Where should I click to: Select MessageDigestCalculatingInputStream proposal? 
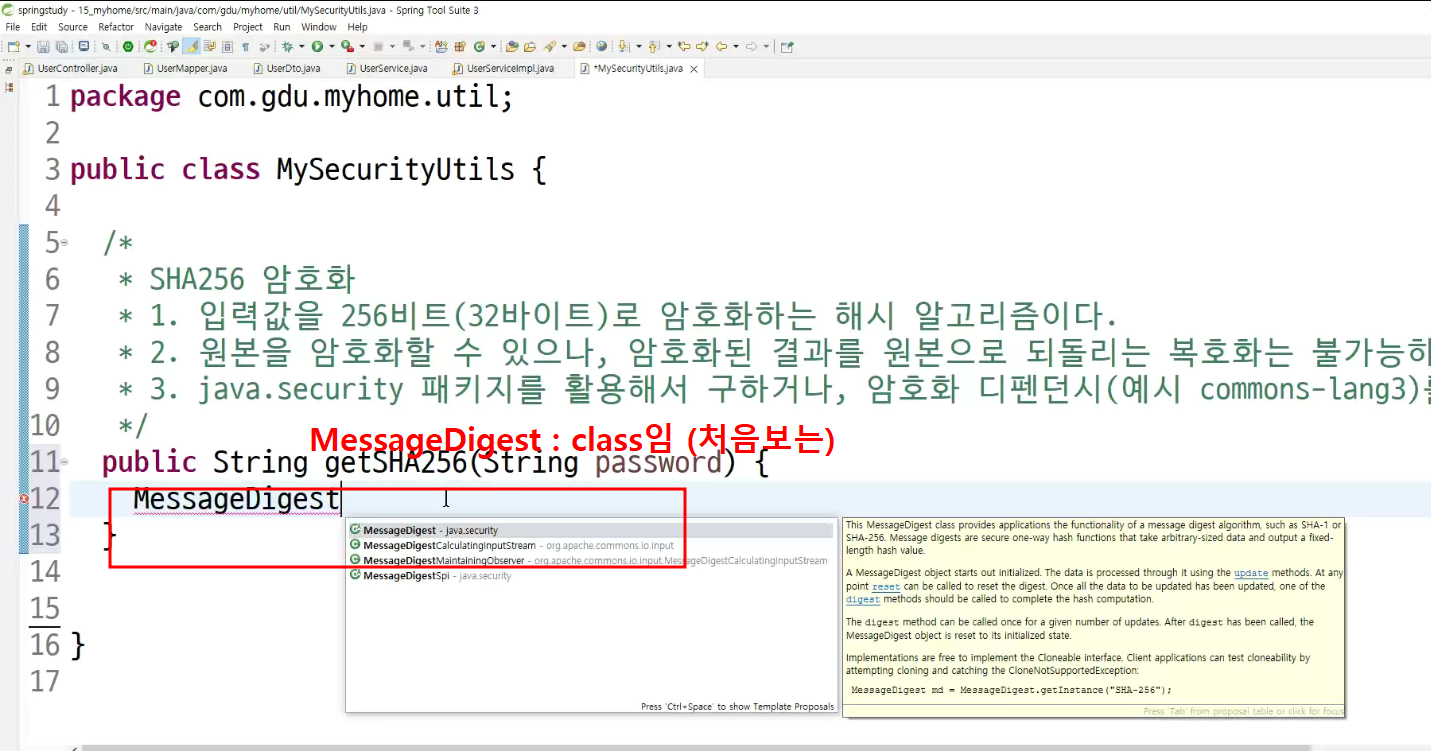coord(590,545)
